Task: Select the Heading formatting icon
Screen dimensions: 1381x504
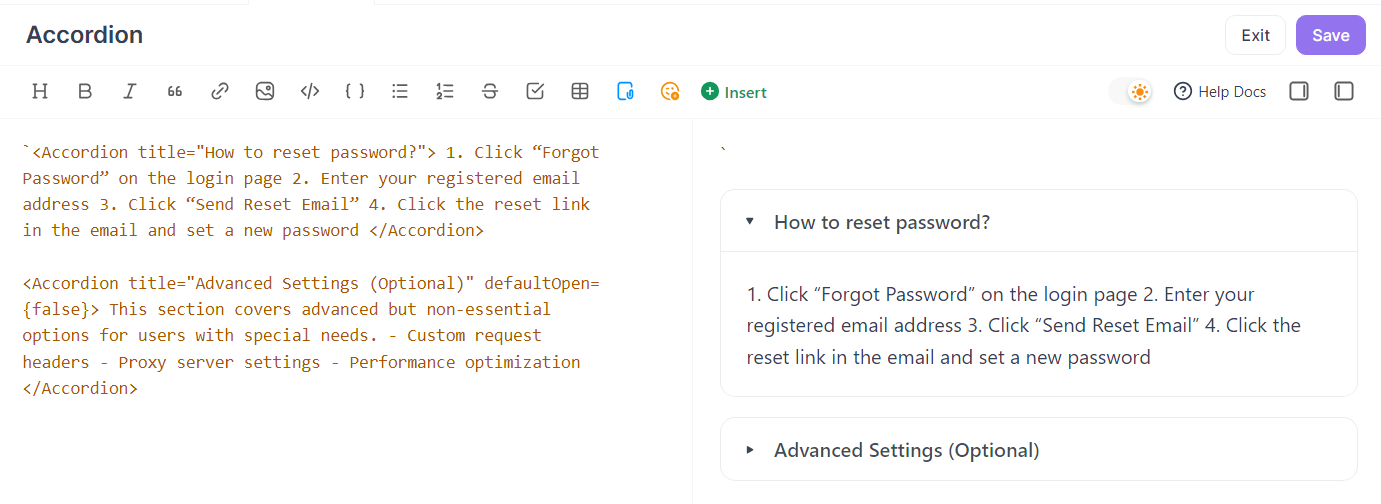Action: coord(40,92)
